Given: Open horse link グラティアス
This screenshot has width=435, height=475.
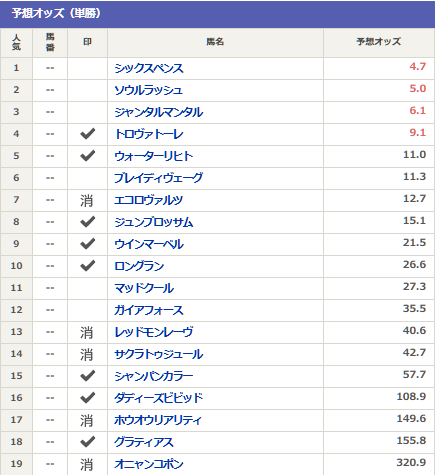Looking at the screenshot, I should click(x=144, y=442).
